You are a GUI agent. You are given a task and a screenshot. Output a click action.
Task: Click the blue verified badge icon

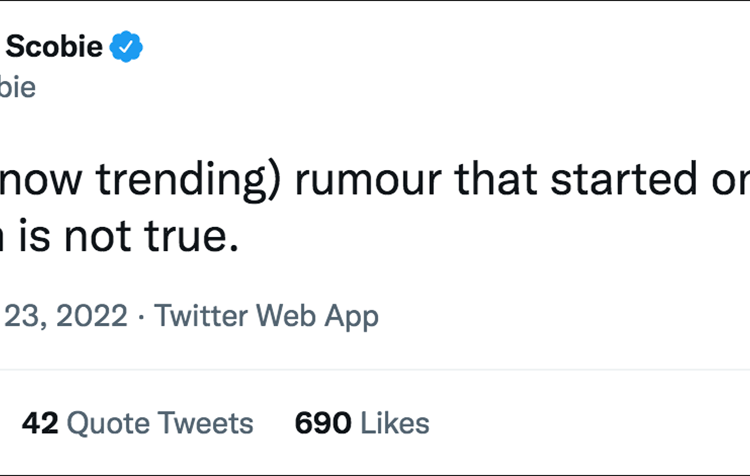click(126, 46)
